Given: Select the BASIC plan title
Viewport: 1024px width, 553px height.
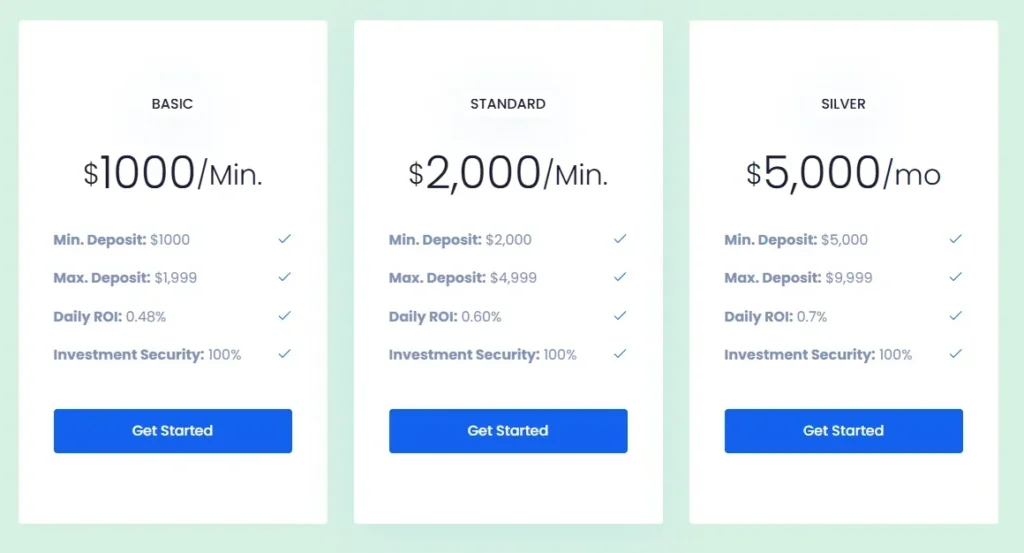Looking at the screenshot, I should tap(172, 104).
